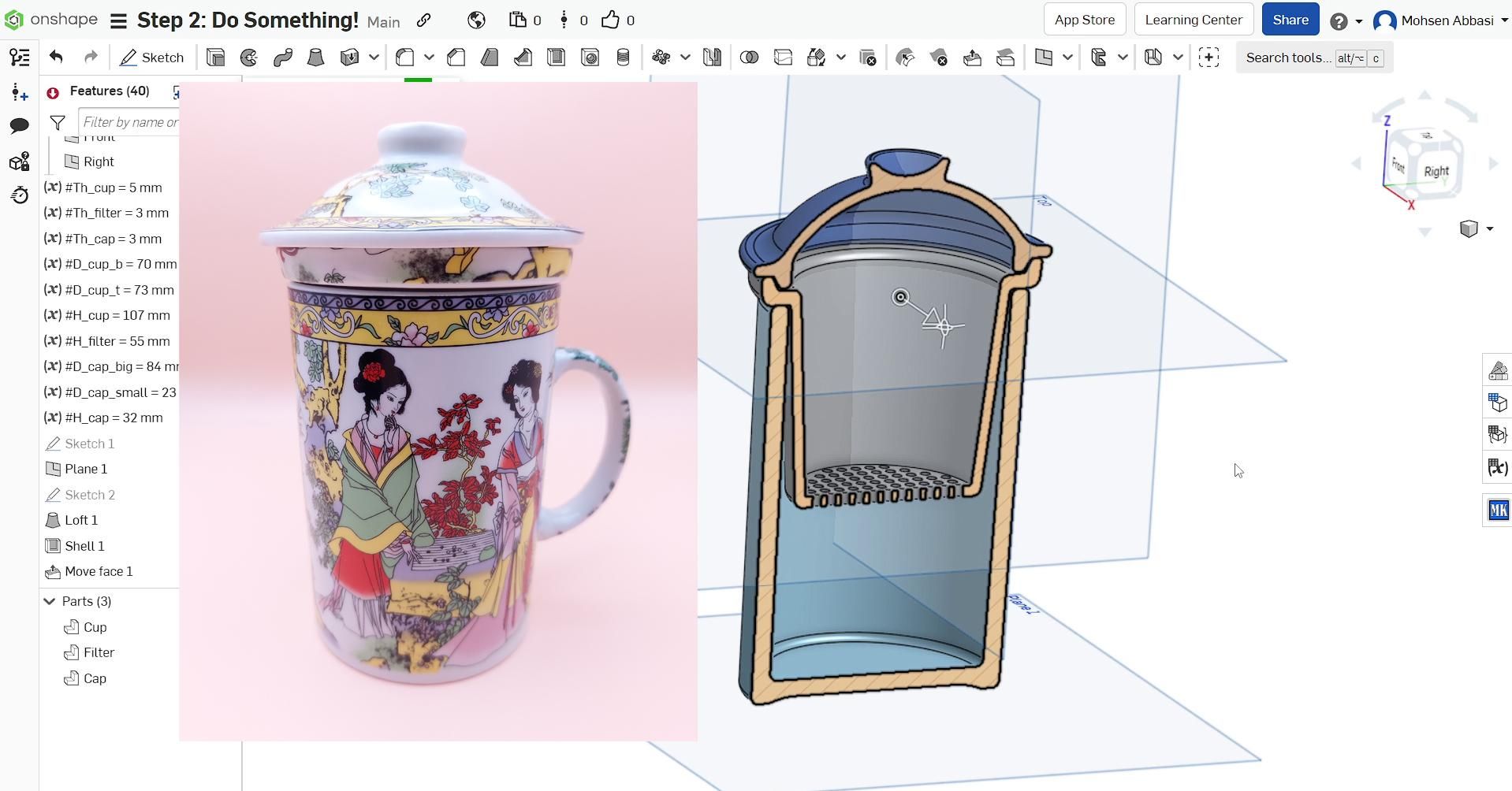Viewport: 1512px width, 791px height.
Task: Open the Shell tool
Action: point(557,57)
